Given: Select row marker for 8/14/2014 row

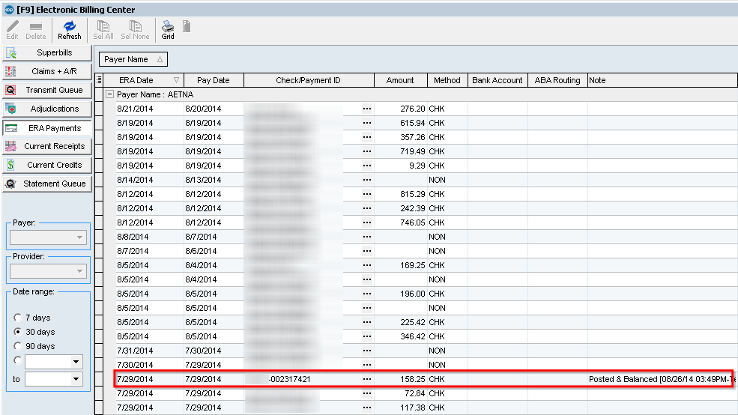Looking at the screenshot, I should point(99,180).
